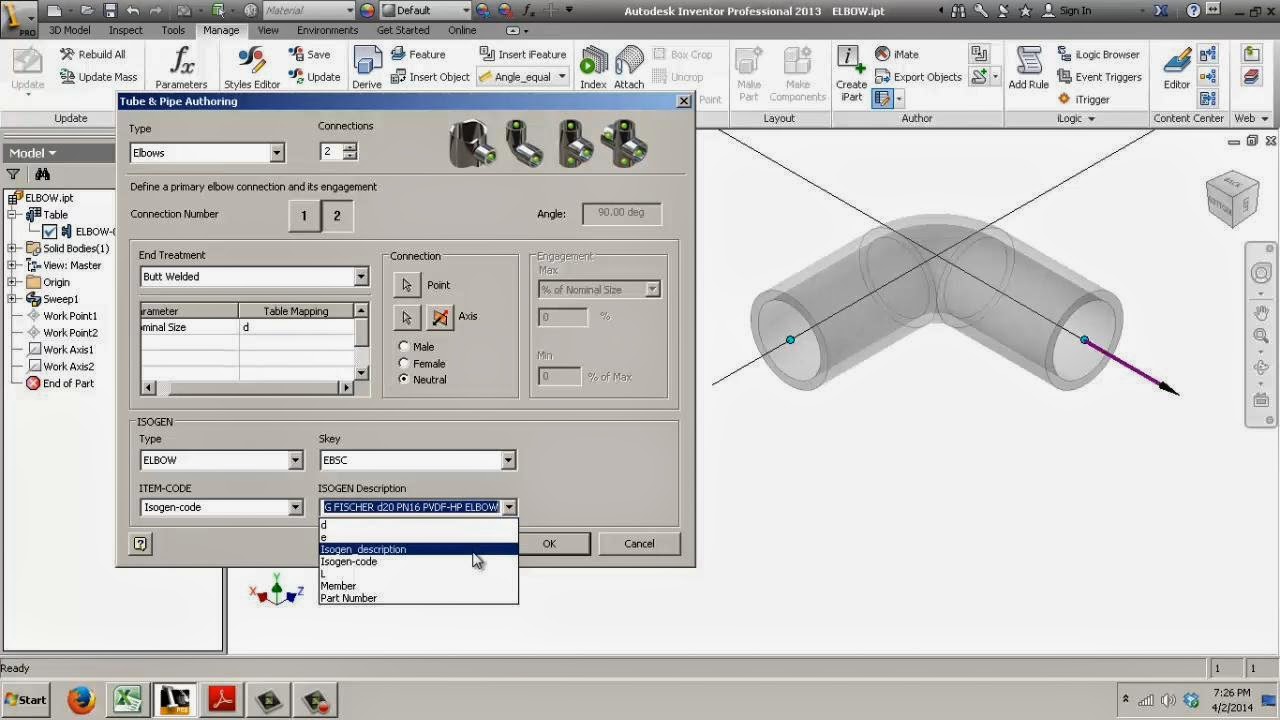Increase the Connections count stepper
Screen dimensions: 1280x720
(349, 148)
